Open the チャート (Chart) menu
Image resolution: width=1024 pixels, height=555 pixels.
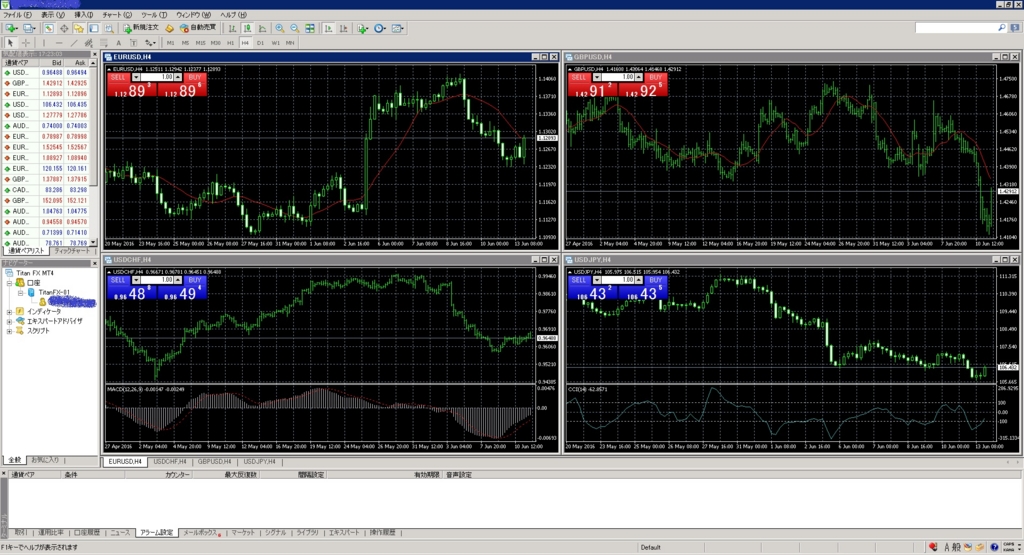point(117,14)
